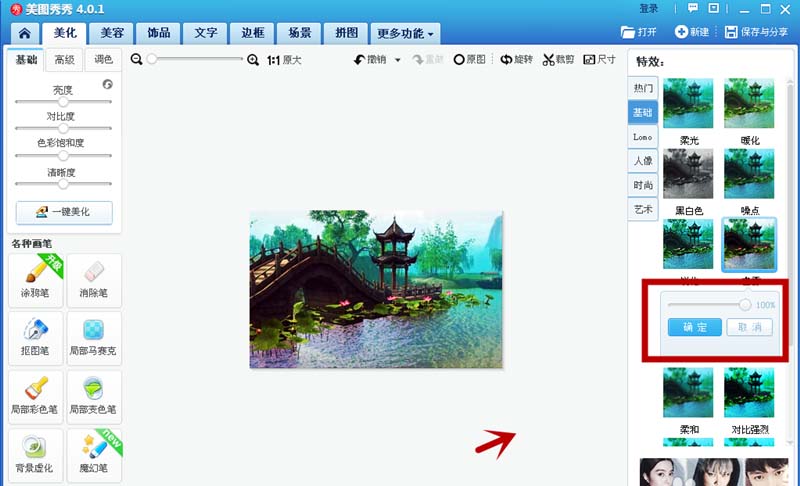Select the 局部变色笔 recolor tool
Screen dimensions: 800x486
click(x=94, y=397)
